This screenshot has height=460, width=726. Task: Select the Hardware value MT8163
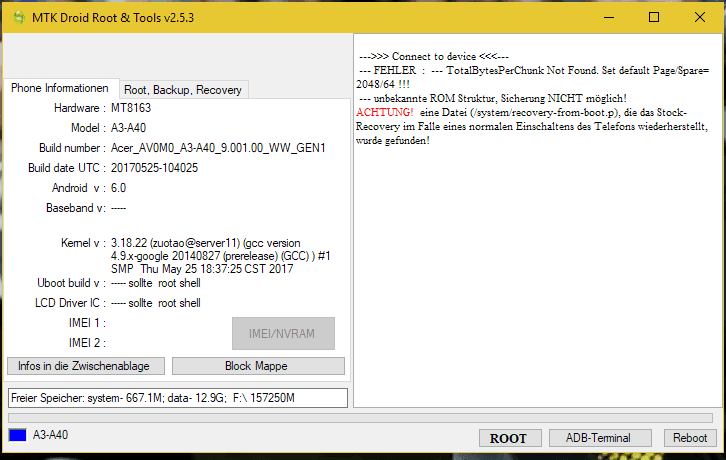(131, 108)
